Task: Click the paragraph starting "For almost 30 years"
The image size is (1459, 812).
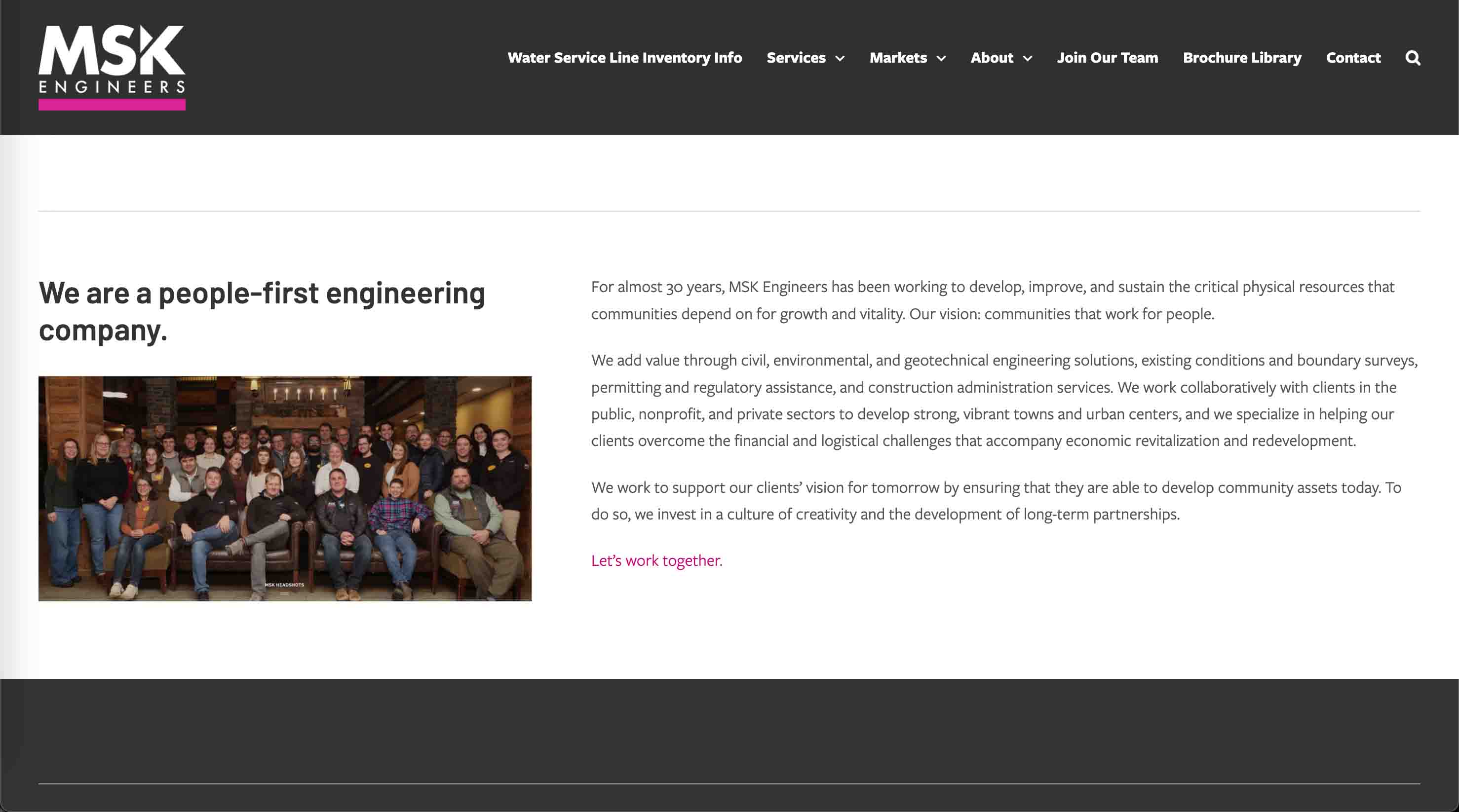Action: (x=992, y=300)
